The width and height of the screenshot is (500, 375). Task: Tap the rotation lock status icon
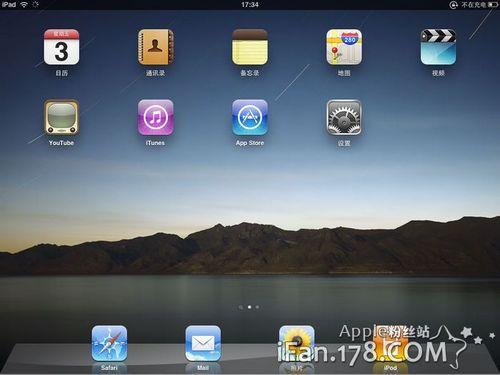click(x=453, y=5)
